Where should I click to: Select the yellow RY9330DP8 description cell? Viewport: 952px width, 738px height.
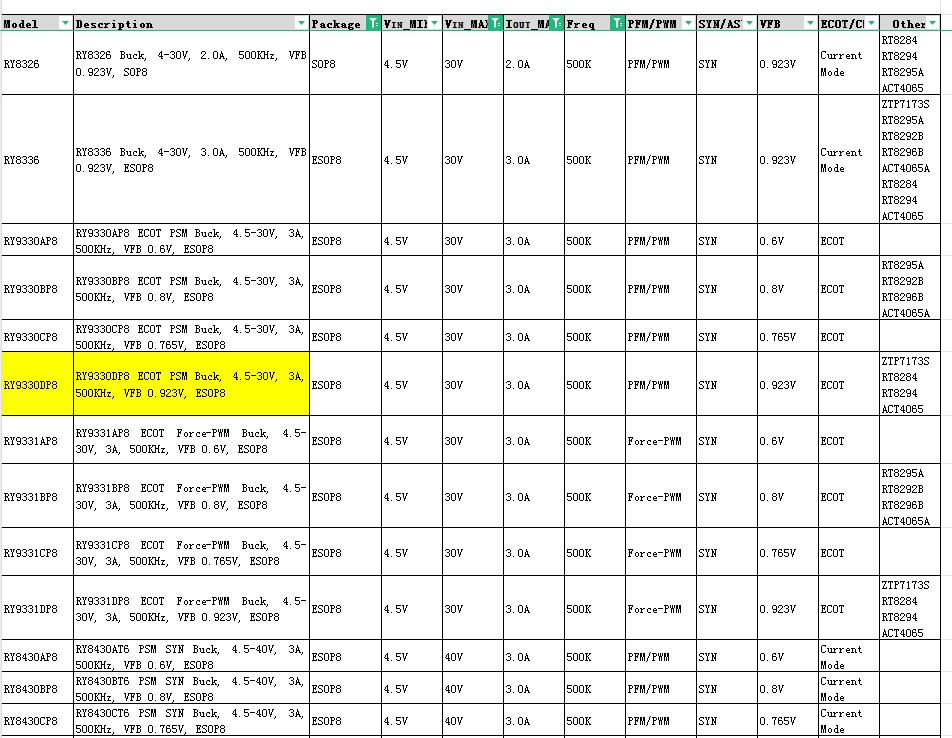coord(191,385)
